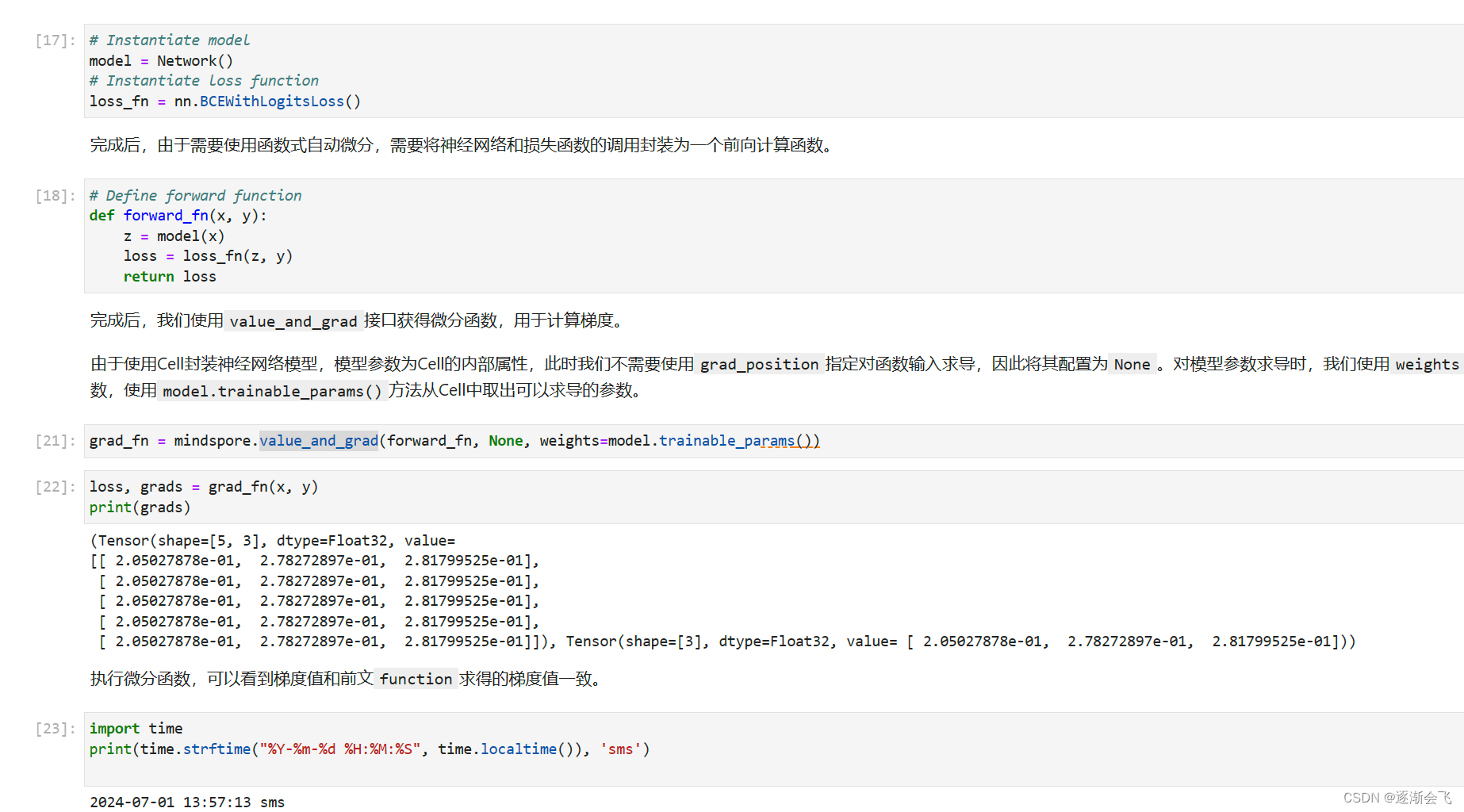
Task: Click the '# Define forward function' comment
Action: coord(195,196)
